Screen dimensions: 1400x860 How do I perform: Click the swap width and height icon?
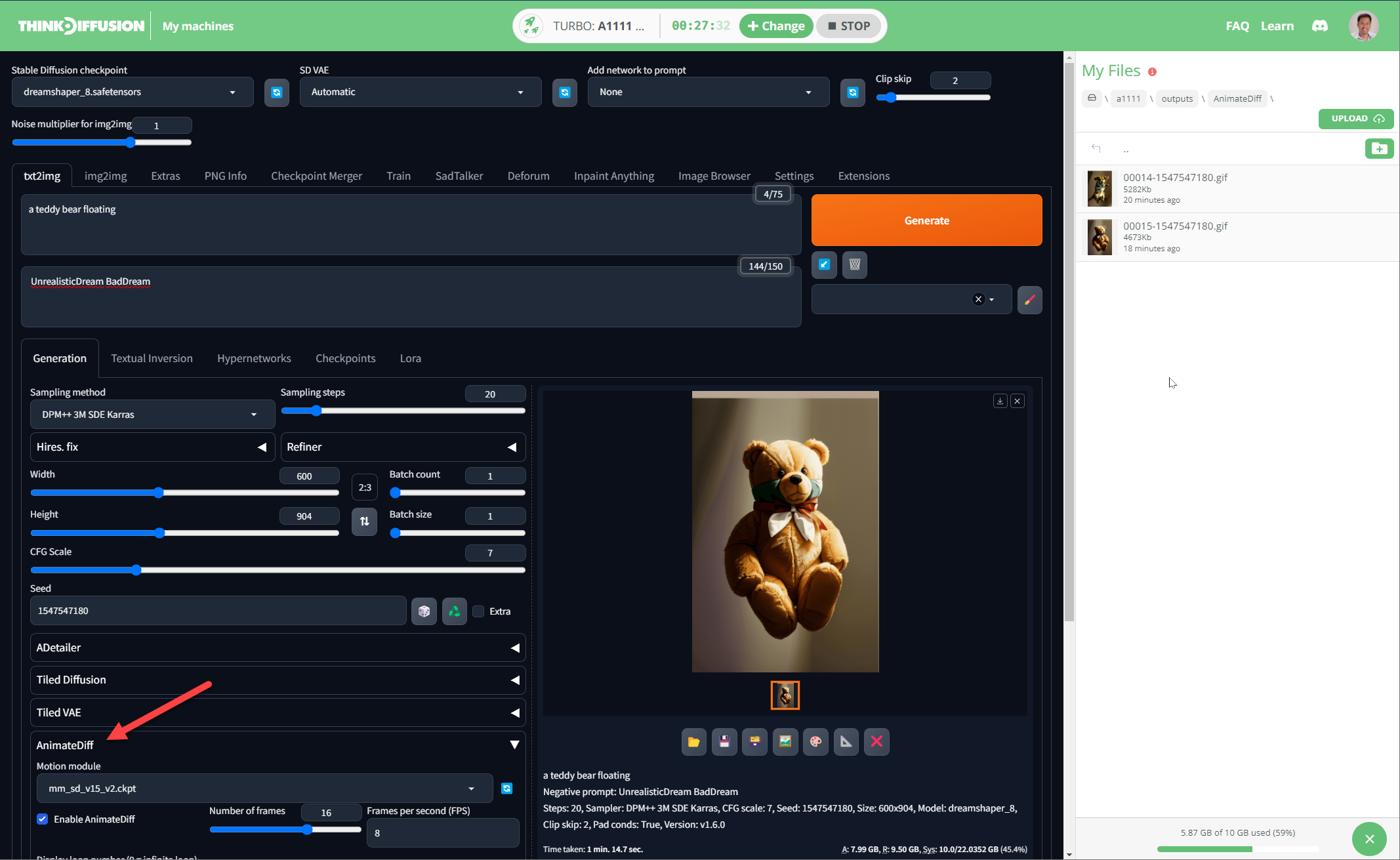pyautogui.click(x=364, y=522)
